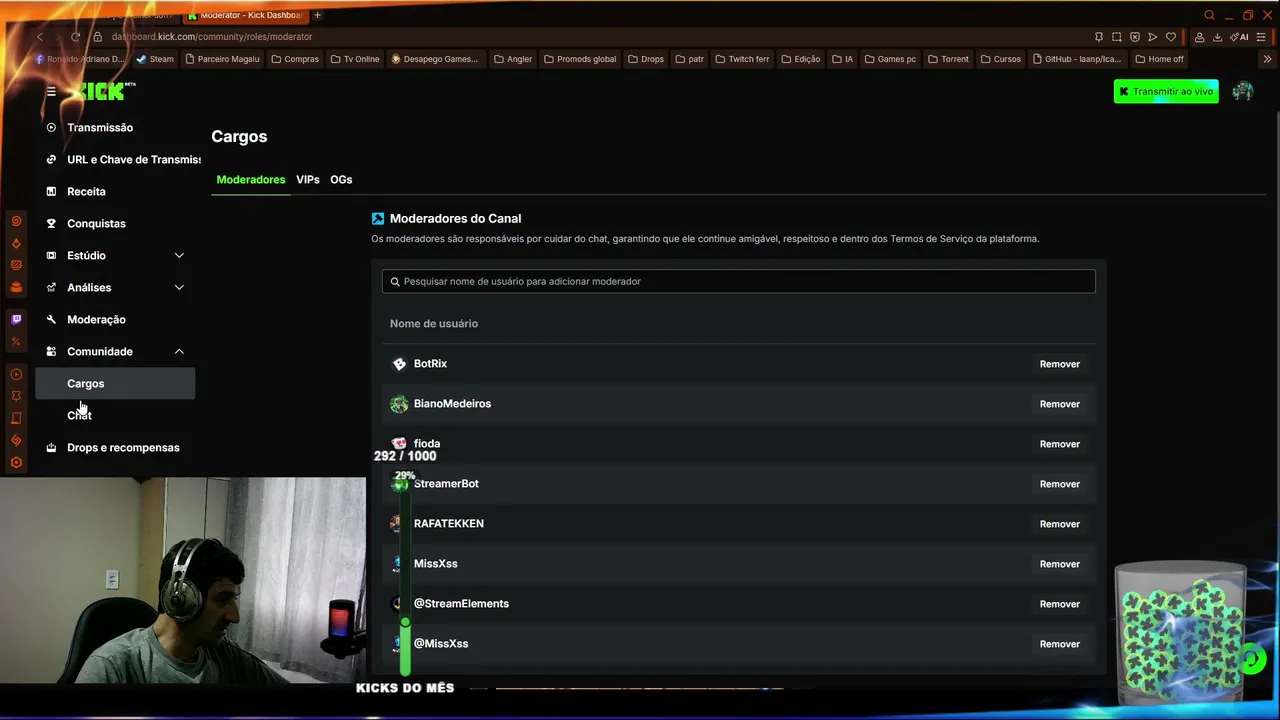Click the player arrow toolbar icon

tap(1153, 37)
